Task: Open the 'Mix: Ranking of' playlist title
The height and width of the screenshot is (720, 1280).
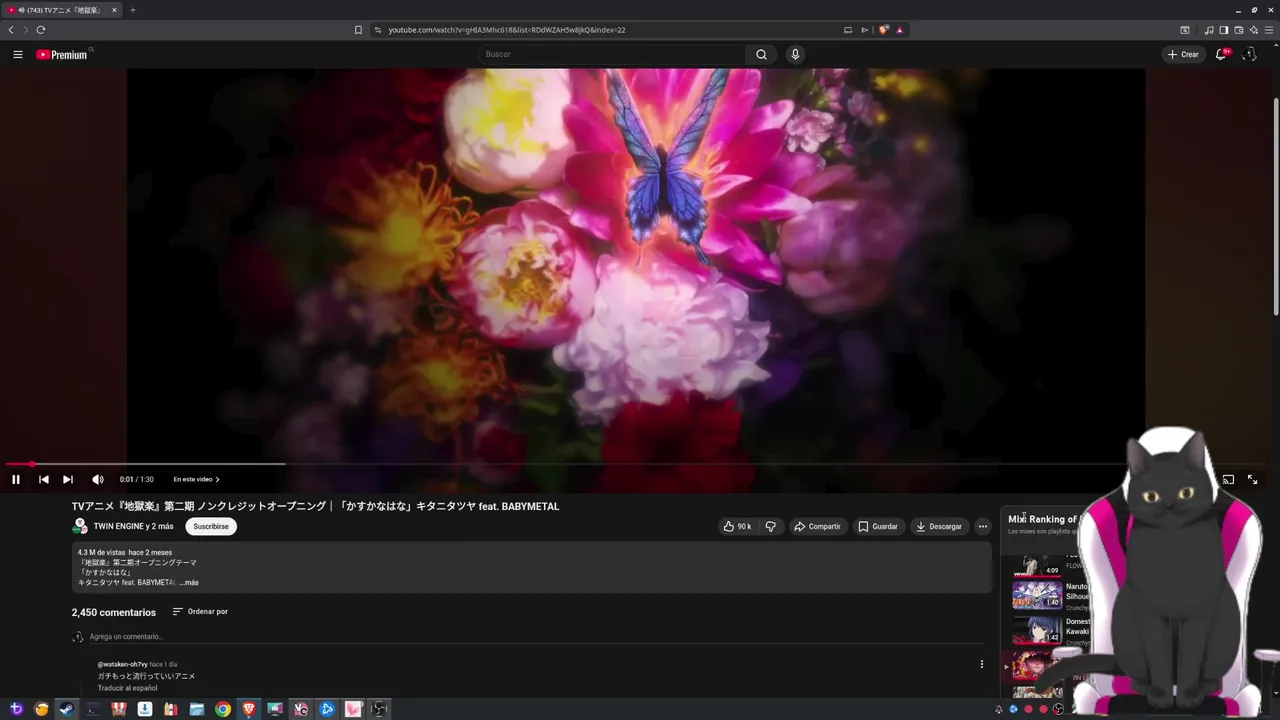Action: (x=1043, y=519)
